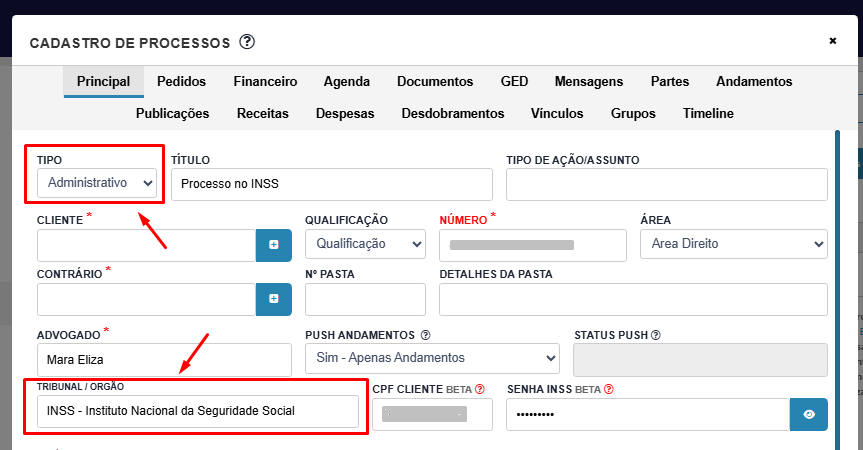Close the Cadastro de Processos dialog

click(x=833, y=41)
